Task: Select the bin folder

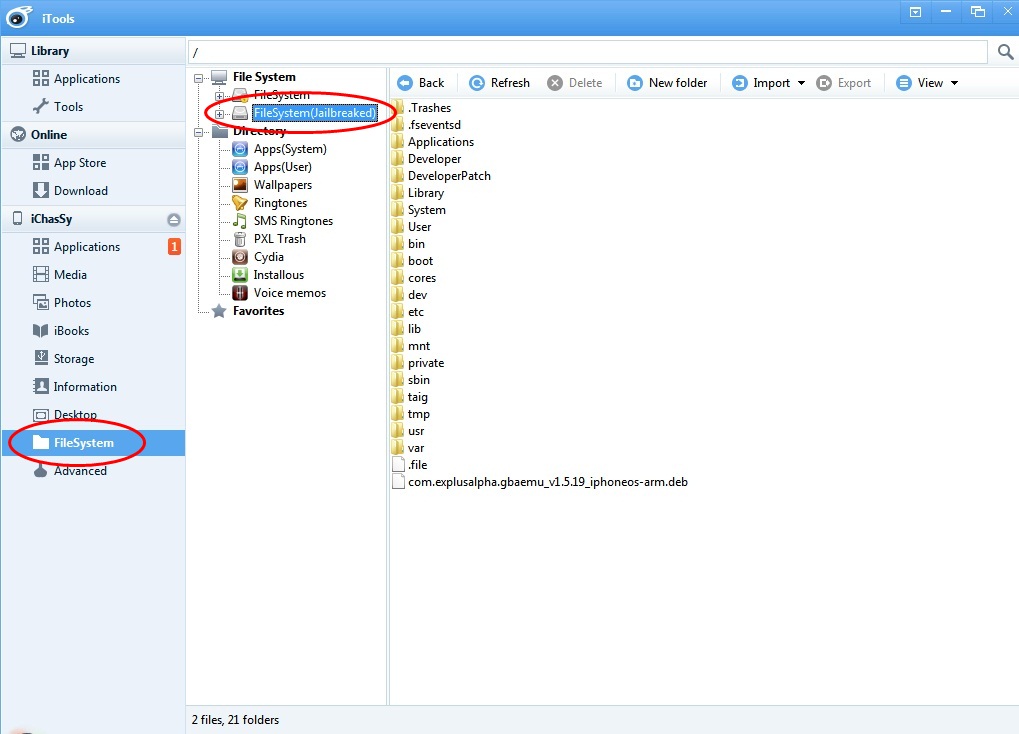Action: tap(409, 244)
